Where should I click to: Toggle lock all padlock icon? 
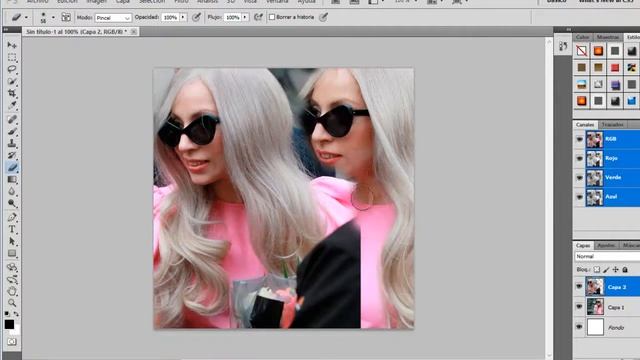[625, 269]
